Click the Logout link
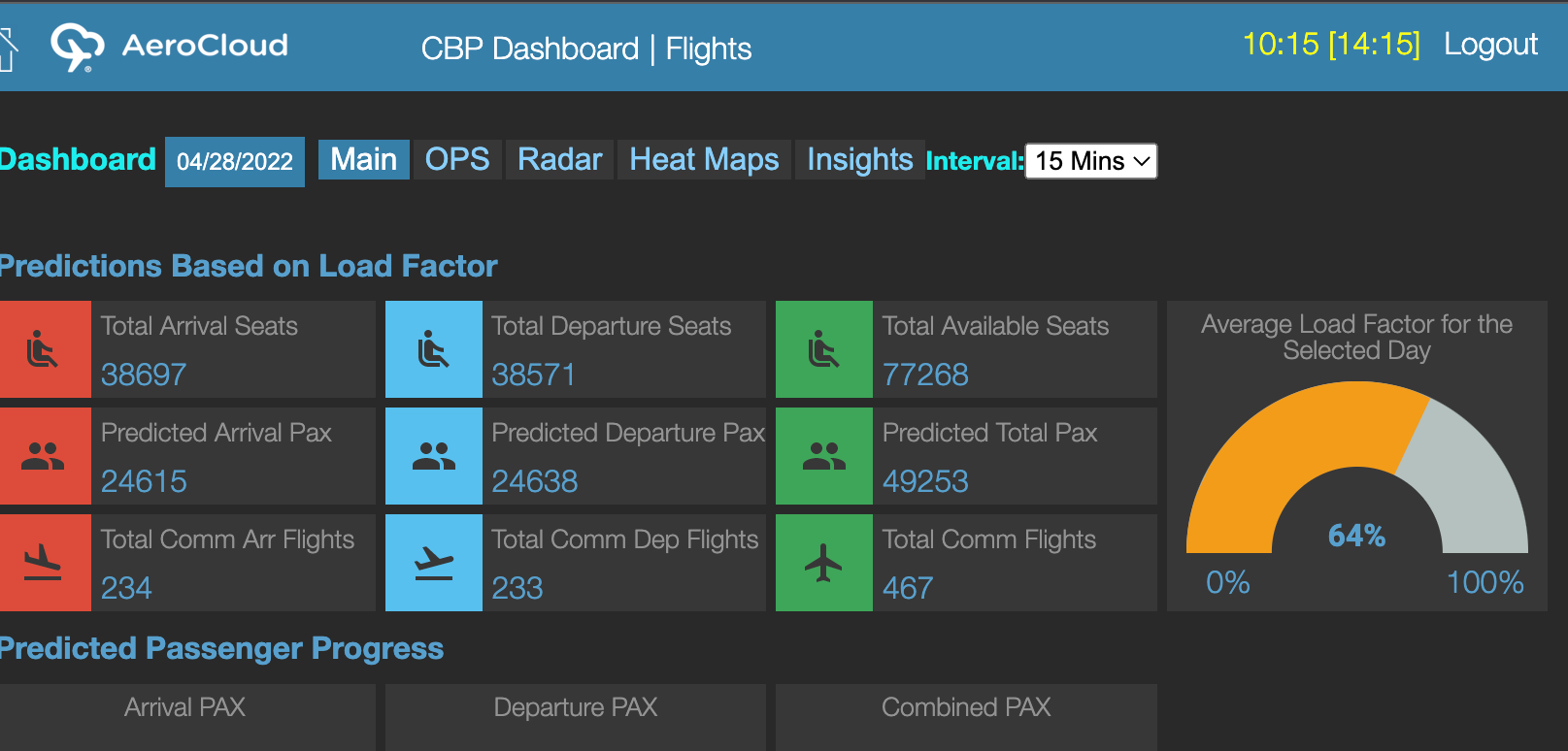 1490,45
